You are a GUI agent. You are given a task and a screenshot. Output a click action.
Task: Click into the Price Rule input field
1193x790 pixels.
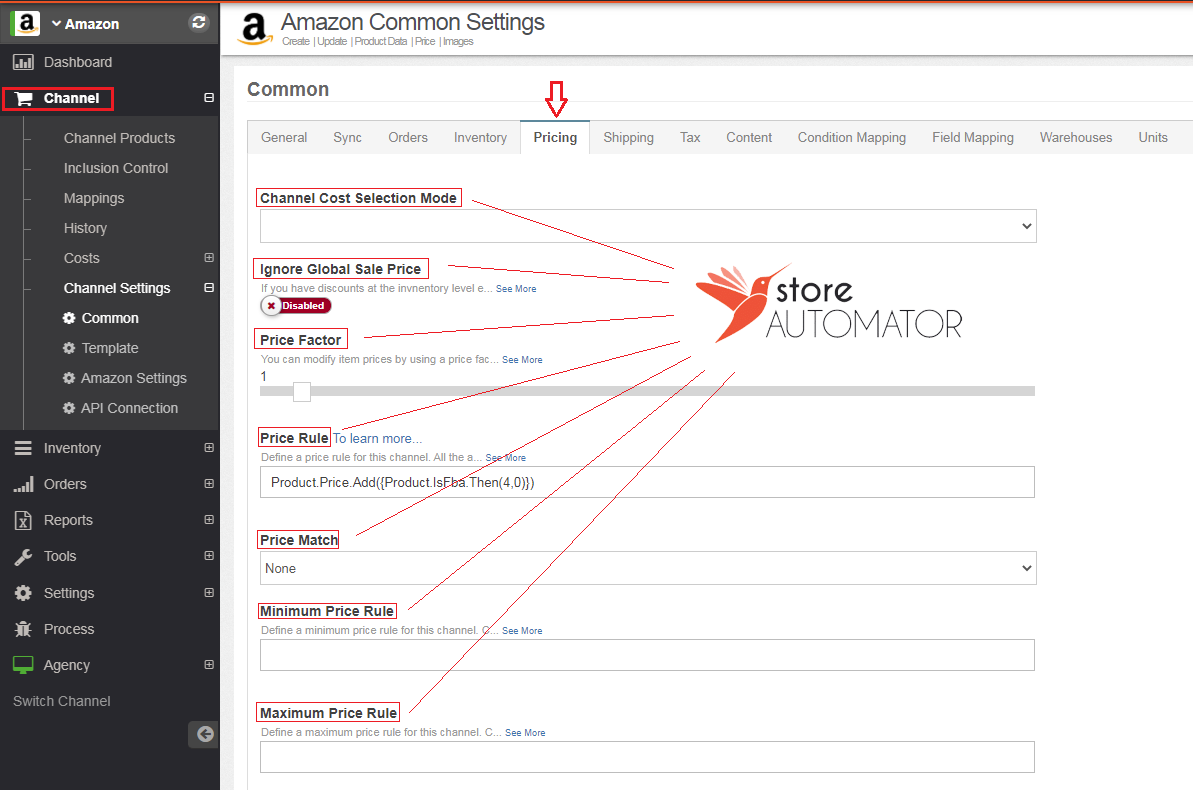pos(647,483)
